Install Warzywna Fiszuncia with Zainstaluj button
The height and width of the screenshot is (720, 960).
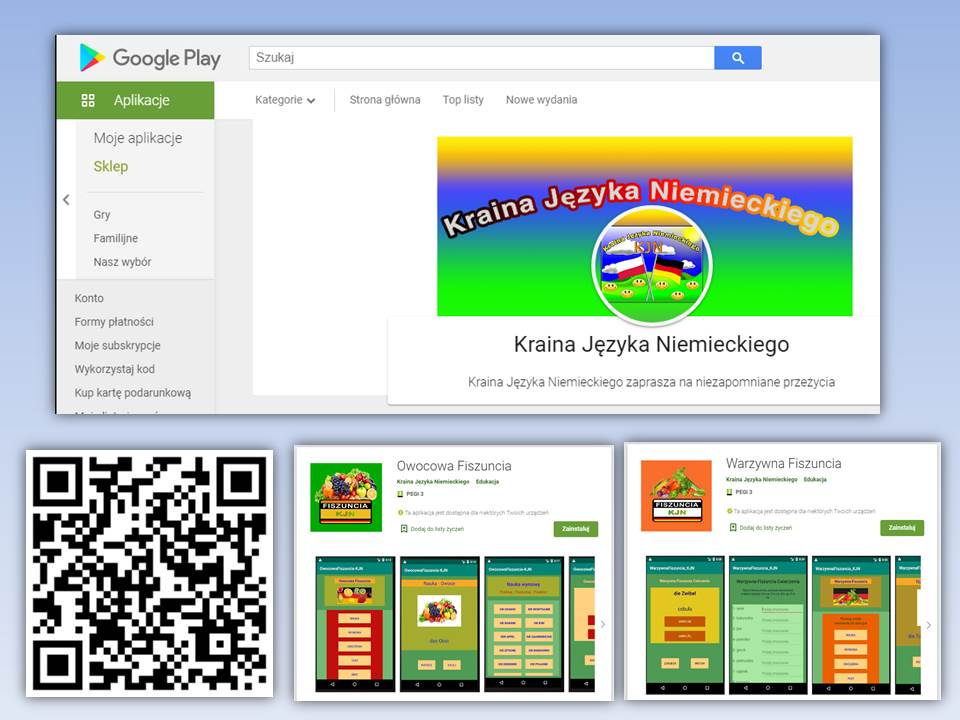click(x=902, y=527)
